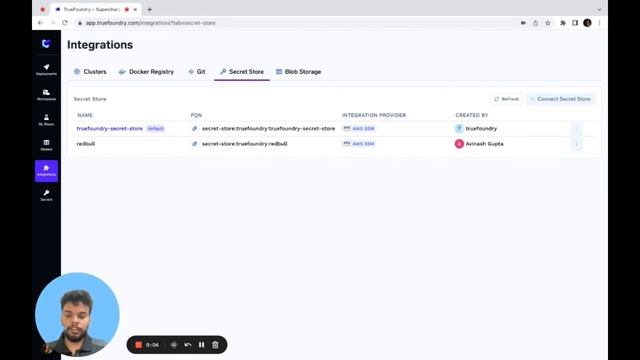Screen dimensions: 640x360
Task: Open actions menu for redbull row
Action: coord(576,144)
